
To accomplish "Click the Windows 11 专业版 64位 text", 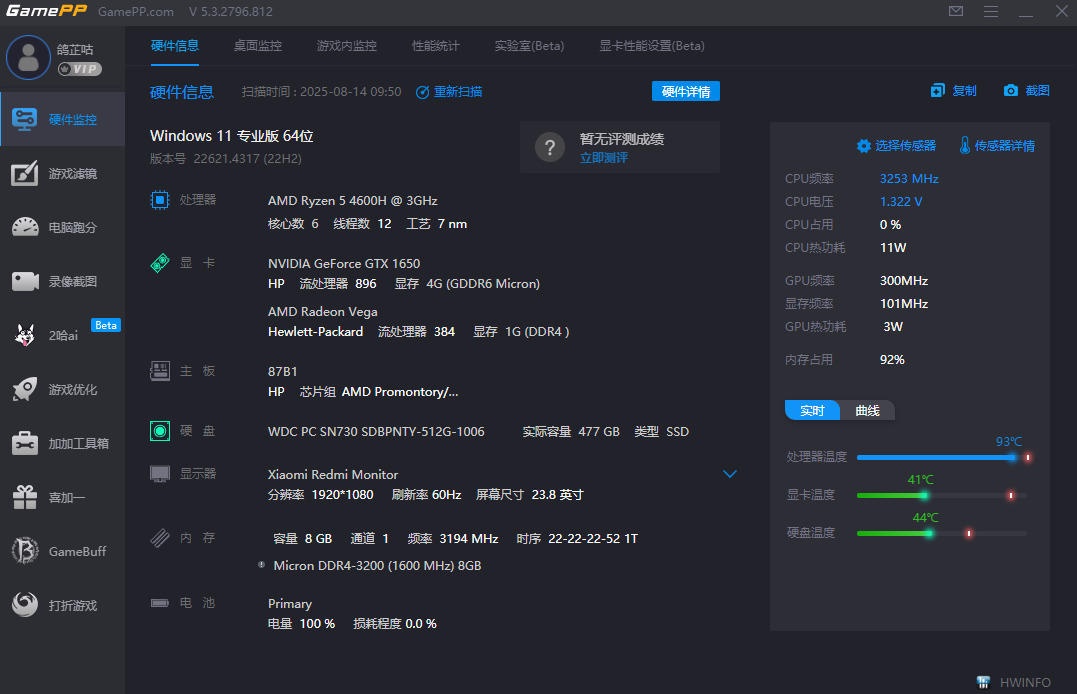I will click(231, 136).
